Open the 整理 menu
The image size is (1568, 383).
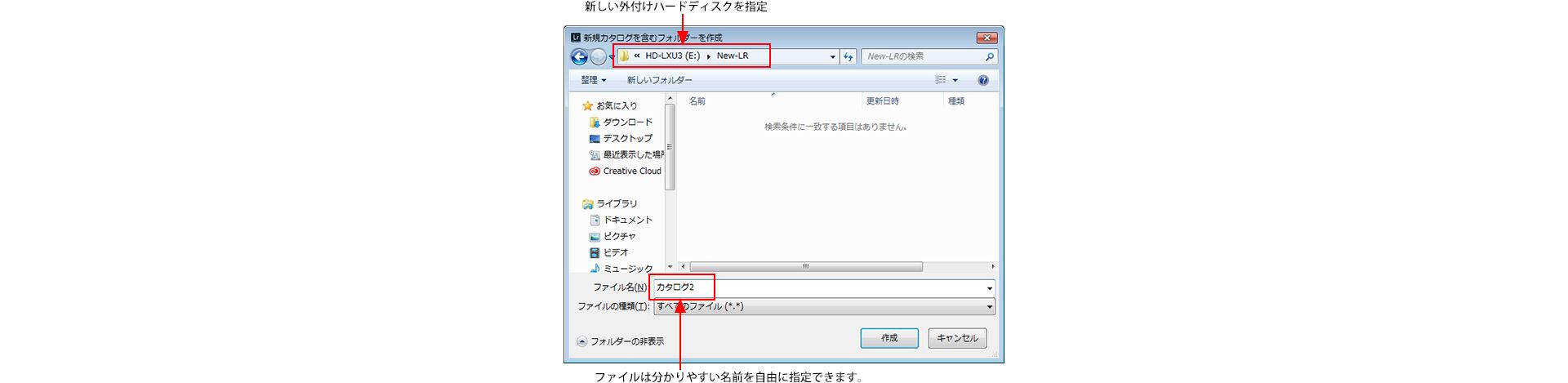coord(594,80)
